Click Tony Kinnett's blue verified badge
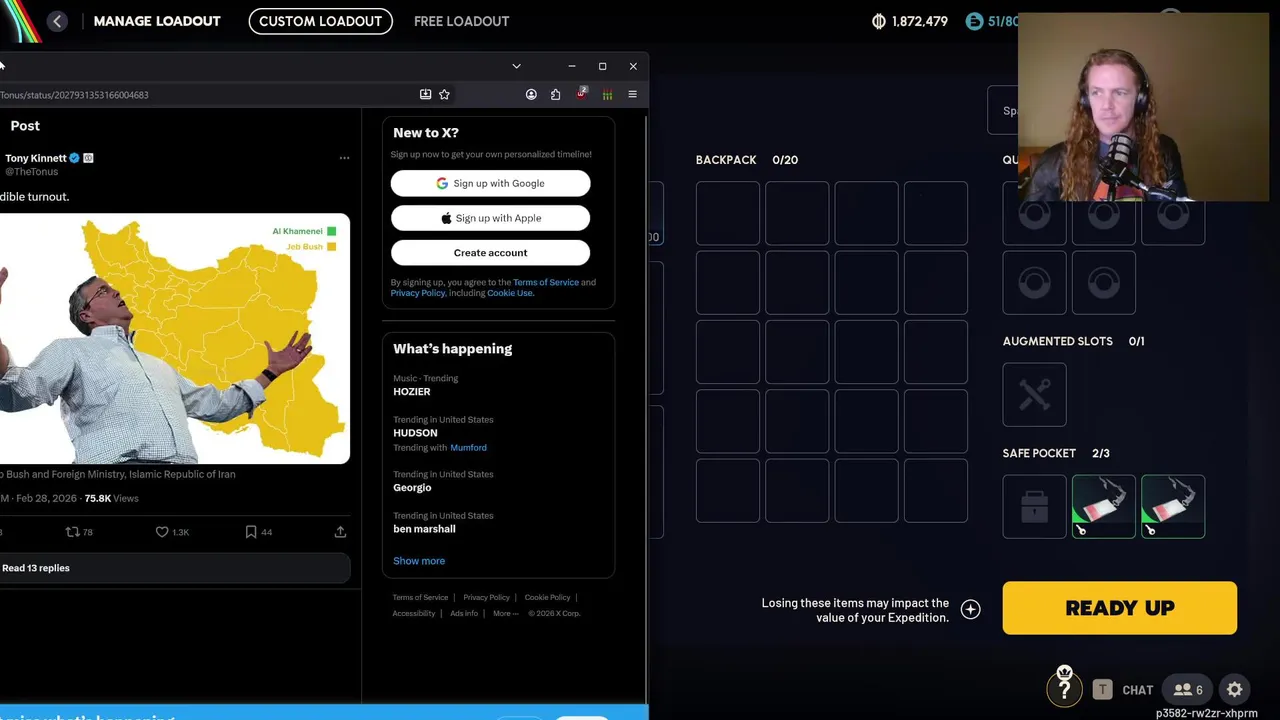The width and height of the screenshot is (1280, 720). point(74,158)
